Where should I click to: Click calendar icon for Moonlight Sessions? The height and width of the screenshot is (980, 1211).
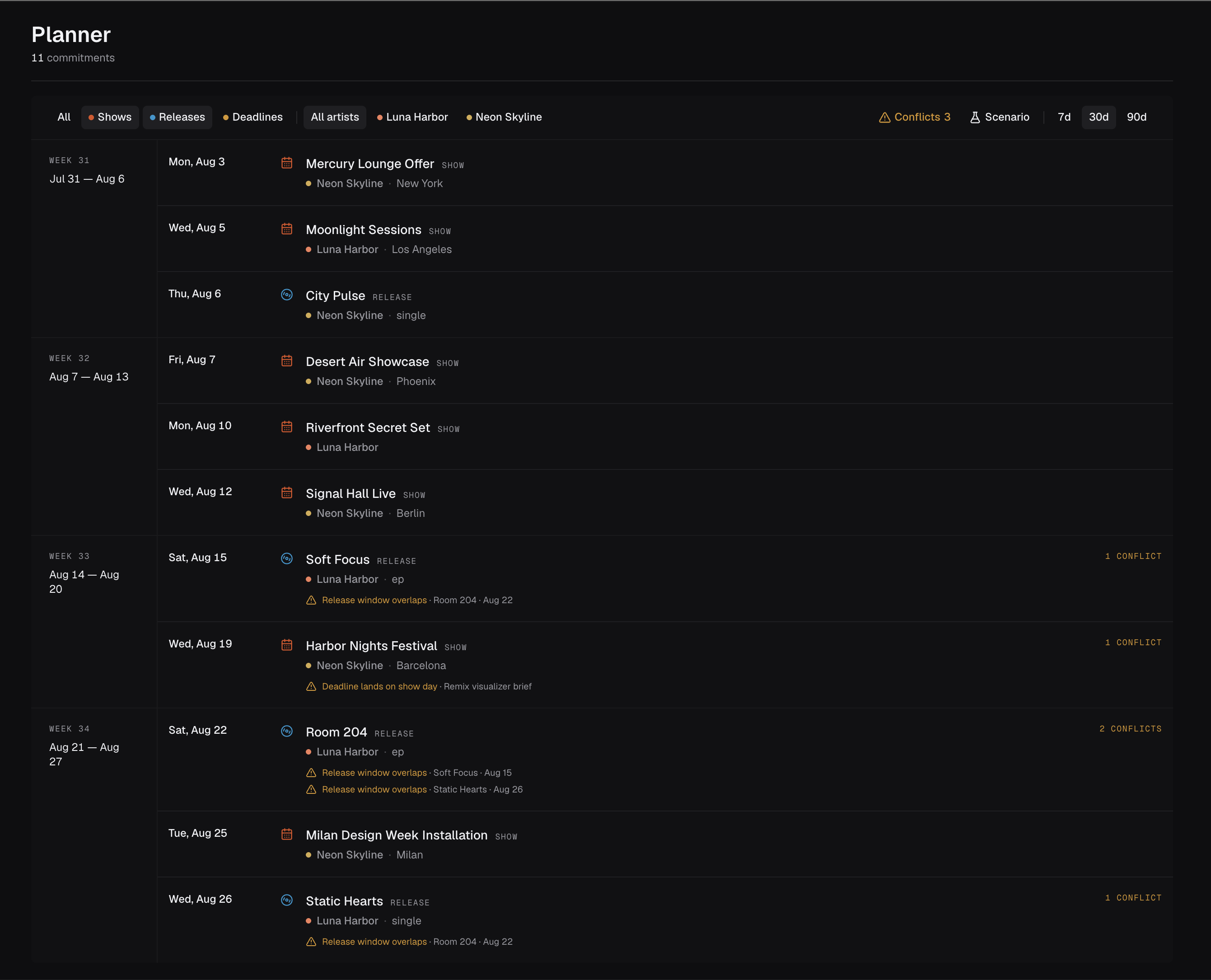[287, 229]
